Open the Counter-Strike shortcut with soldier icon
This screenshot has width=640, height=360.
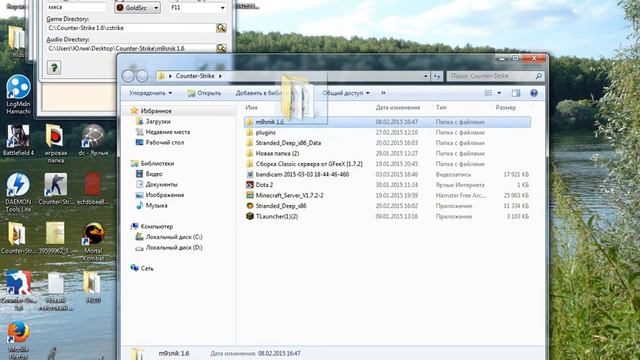(56, 189)
